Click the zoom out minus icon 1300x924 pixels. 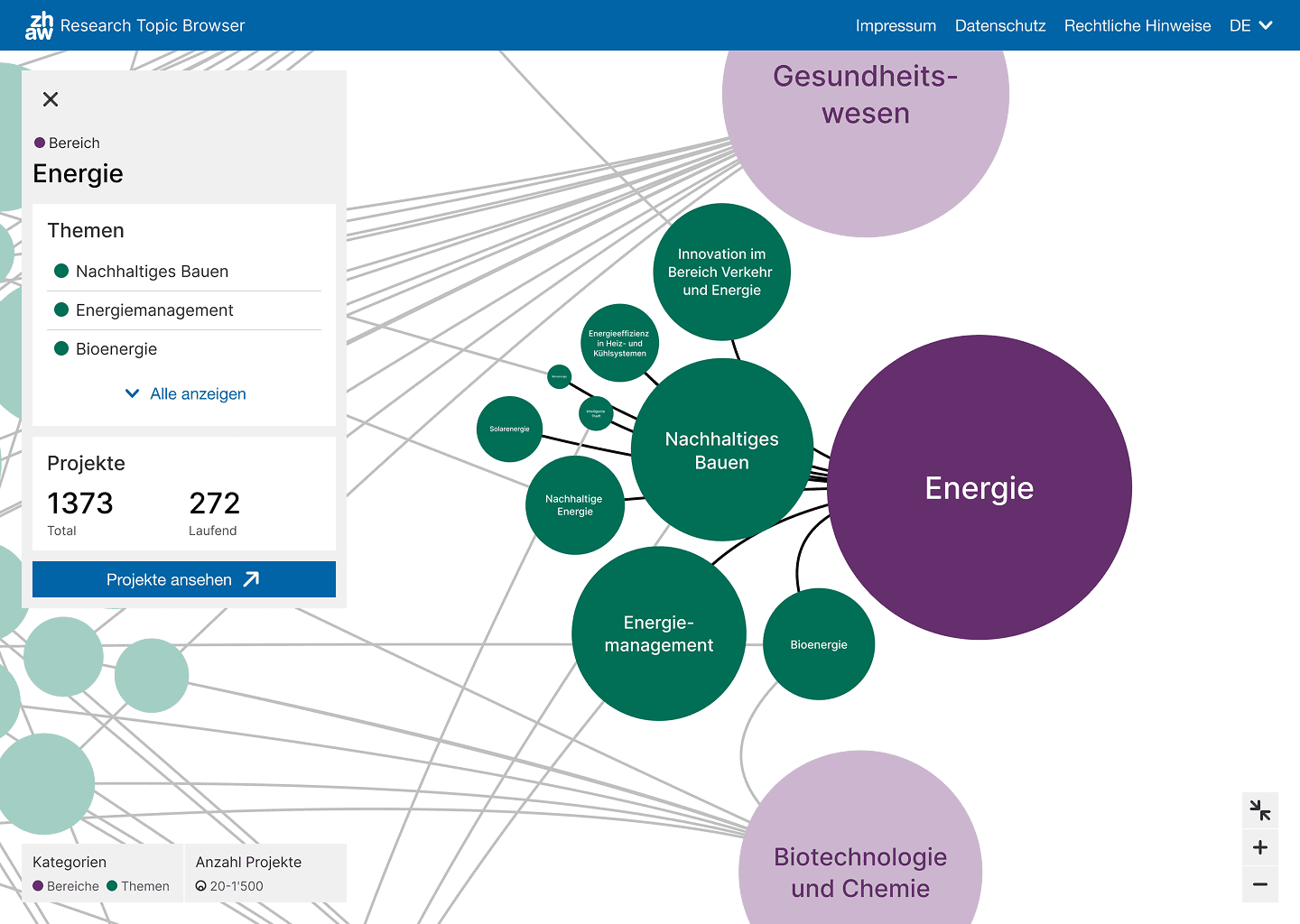(1260, 884)
